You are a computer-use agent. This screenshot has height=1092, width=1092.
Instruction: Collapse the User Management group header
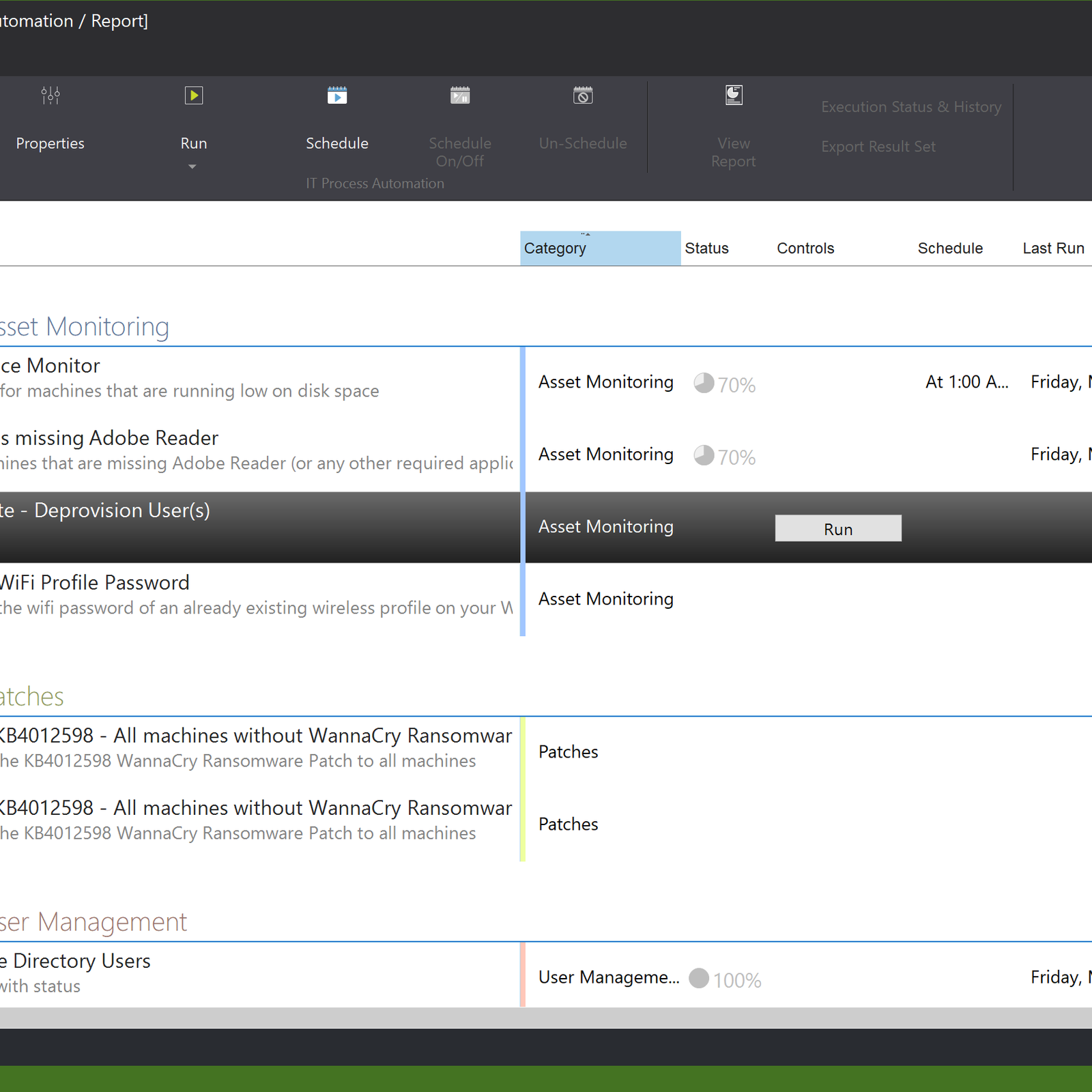(x=93, y=922)
